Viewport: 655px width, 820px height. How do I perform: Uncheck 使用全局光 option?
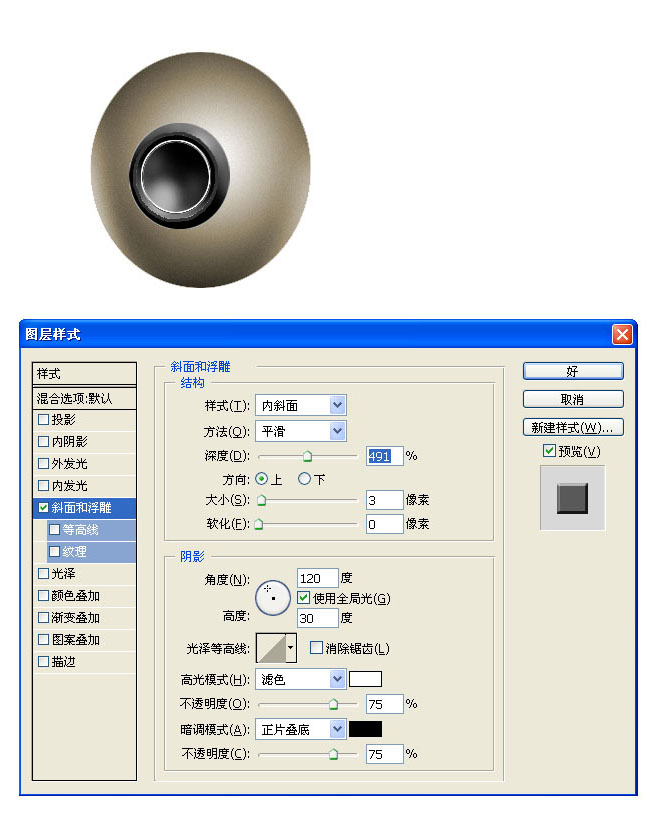[303, 598]
